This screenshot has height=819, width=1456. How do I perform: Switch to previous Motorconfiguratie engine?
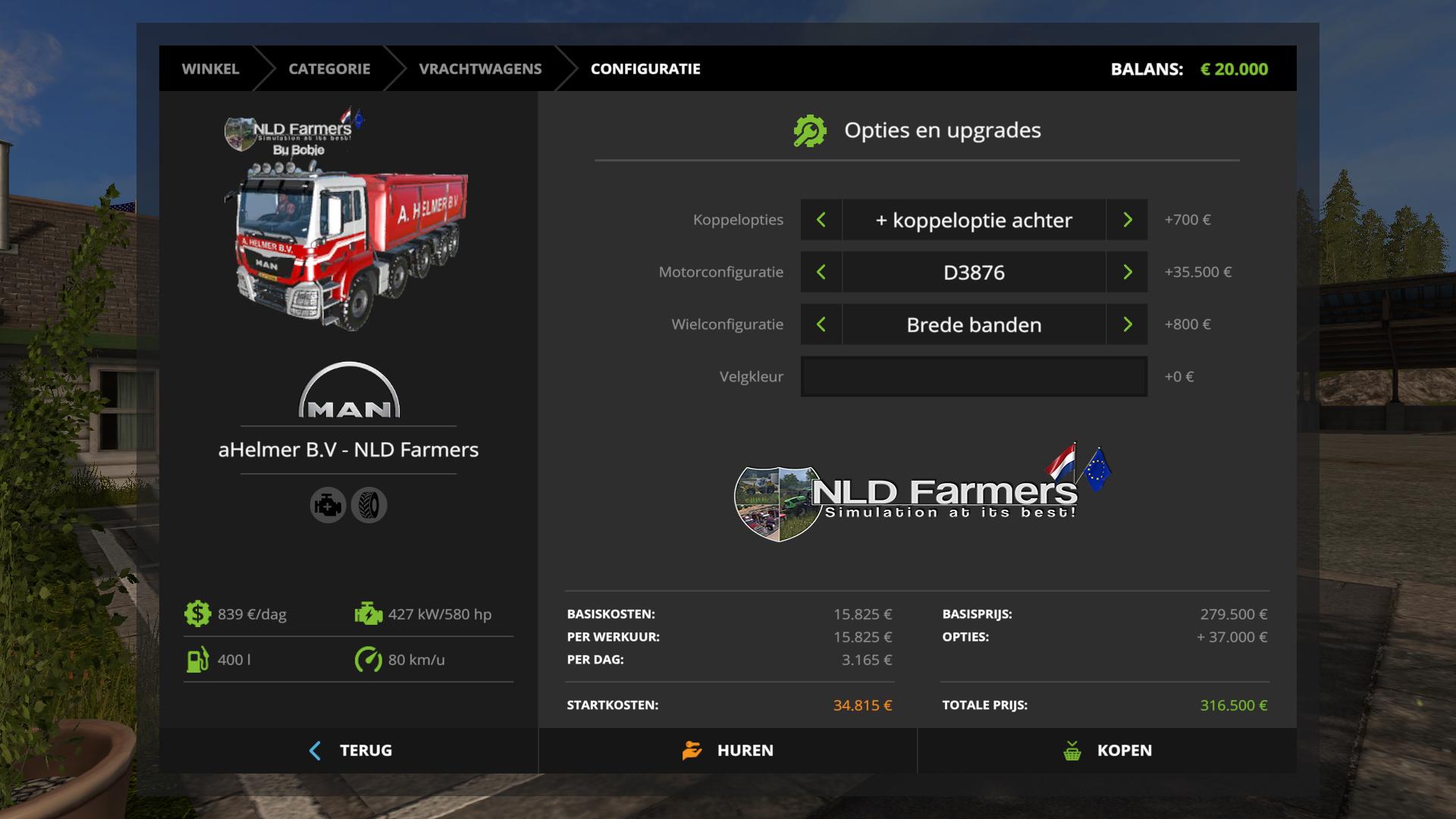coord(821,272)
